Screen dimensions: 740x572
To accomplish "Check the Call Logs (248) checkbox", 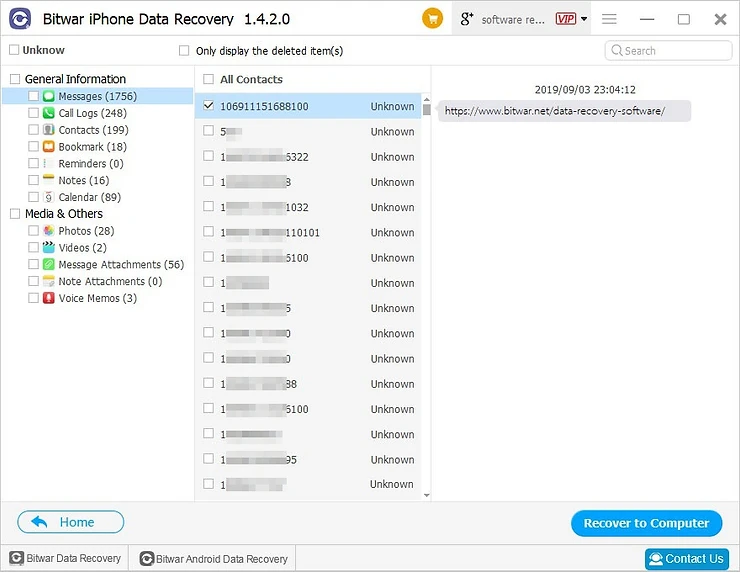I will (x=33, y=113).
